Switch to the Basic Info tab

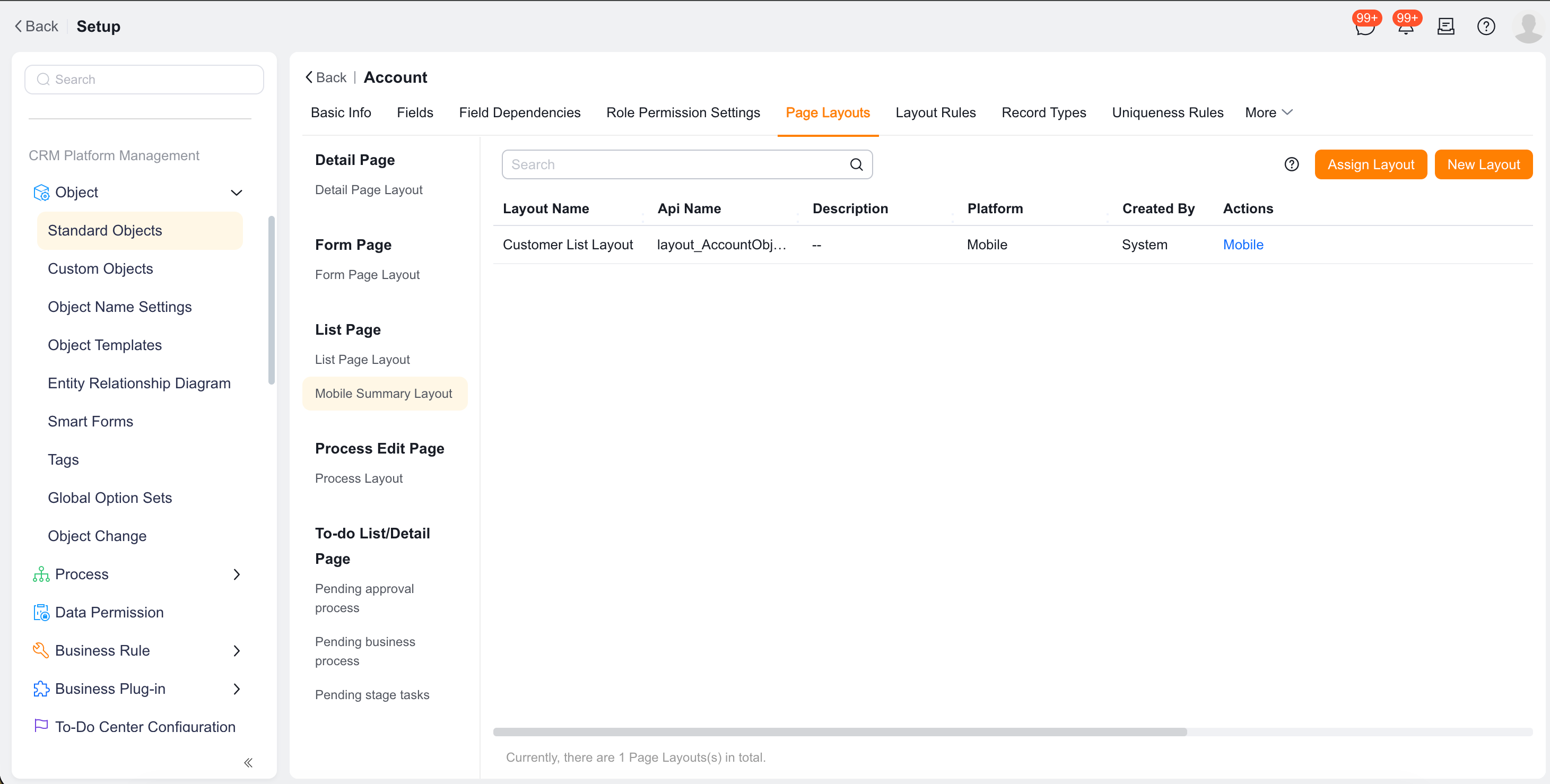[341, 112]
